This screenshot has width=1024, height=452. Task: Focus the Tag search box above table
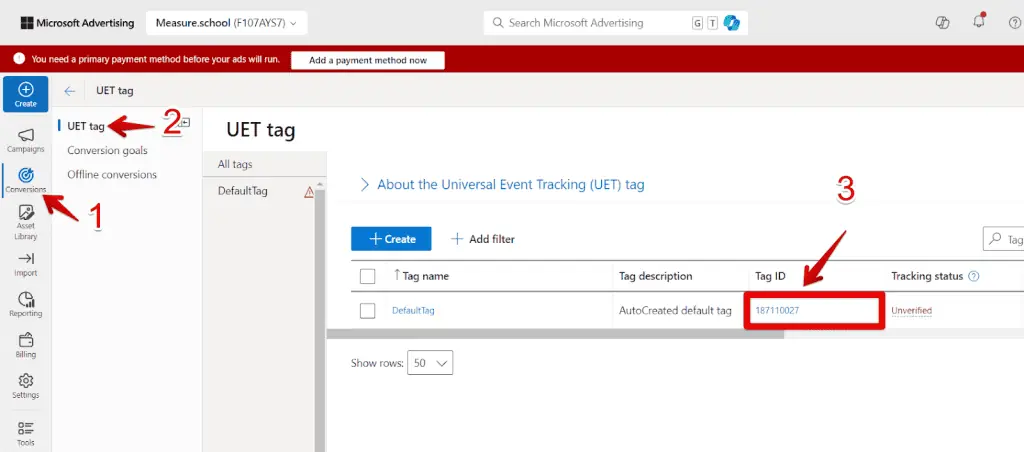[1003, 239]
